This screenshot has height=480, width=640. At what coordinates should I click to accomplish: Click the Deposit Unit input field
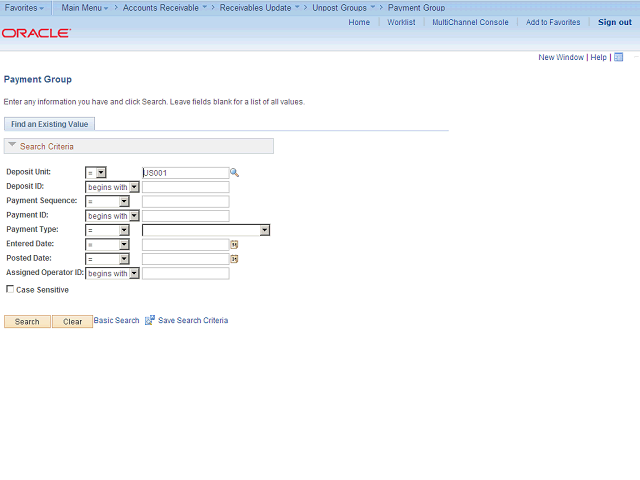click(186, 173)
